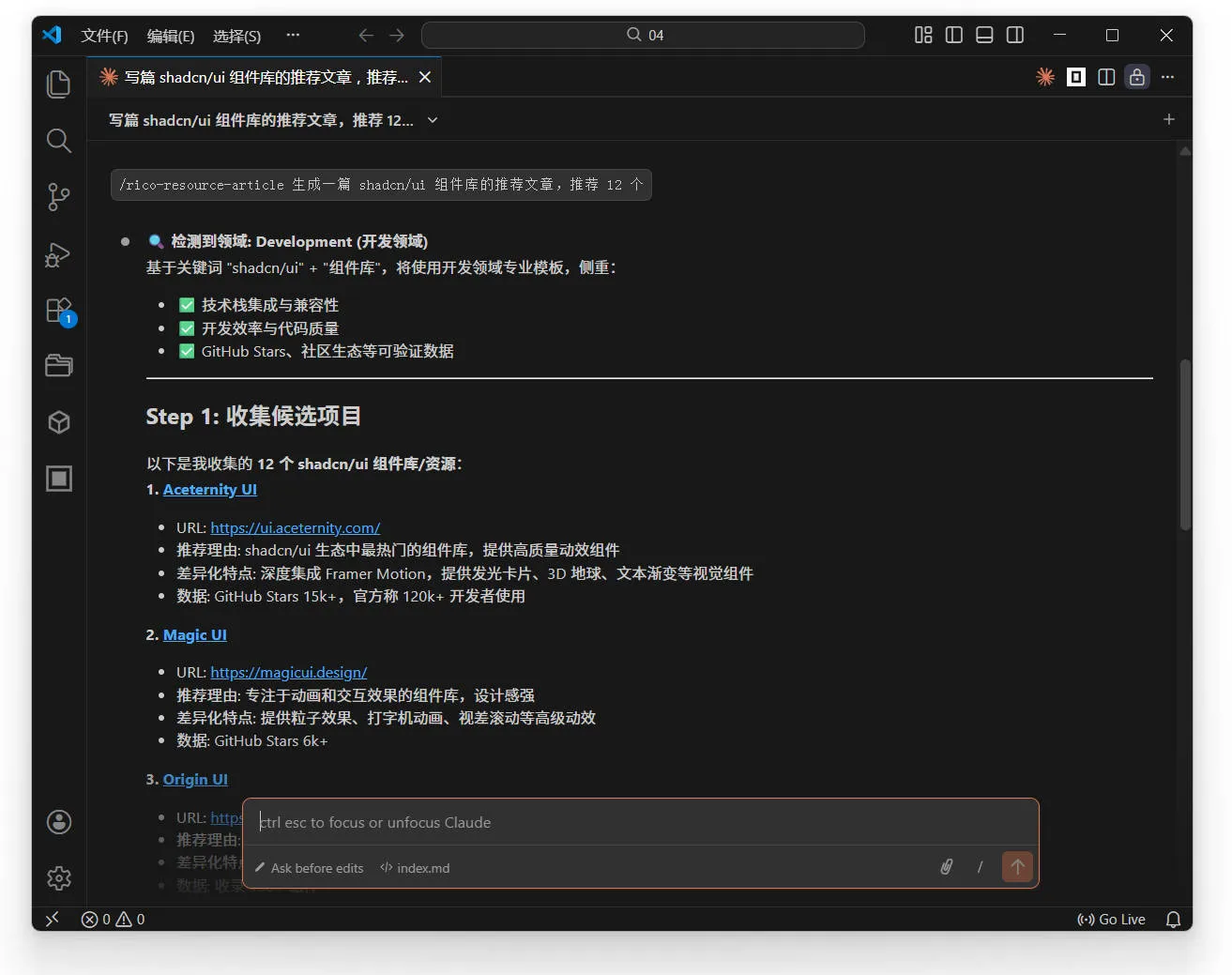This screenshot has width=1232, height=975.
Task: Open Source Control from the activity bar
Action: pos(58,197)
